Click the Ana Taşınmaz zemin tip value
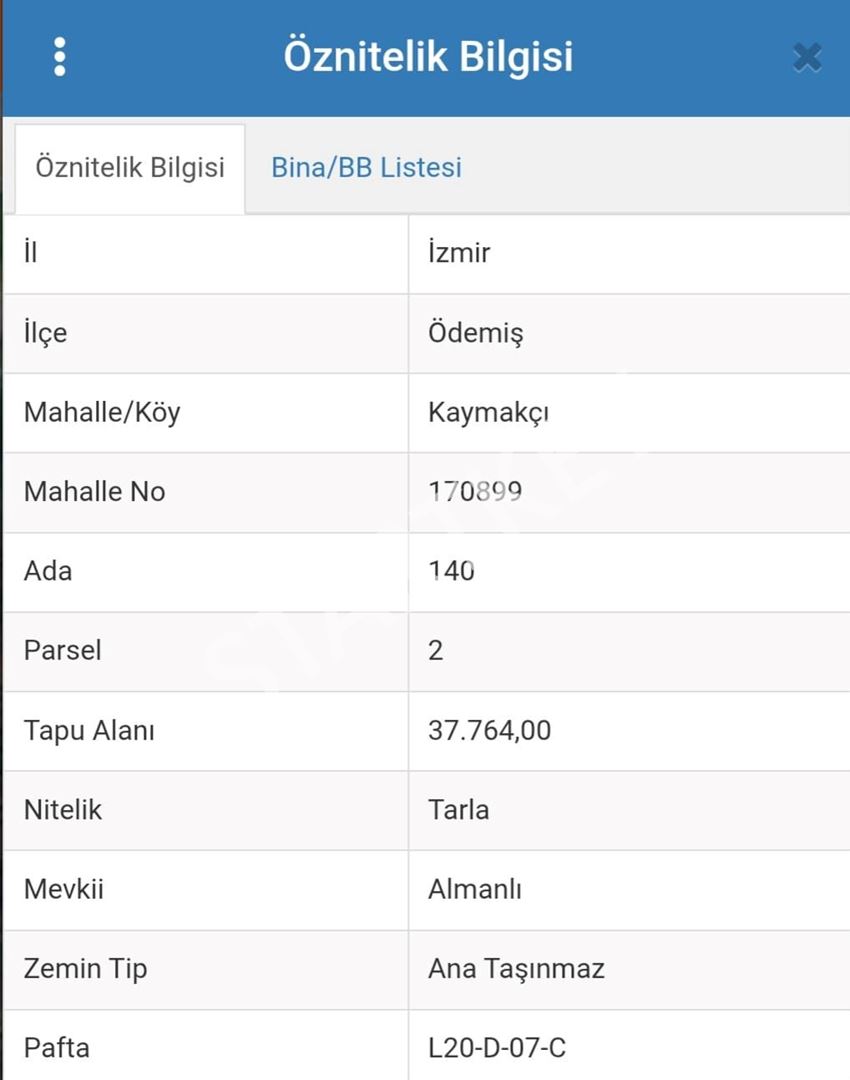 (516, 969)
